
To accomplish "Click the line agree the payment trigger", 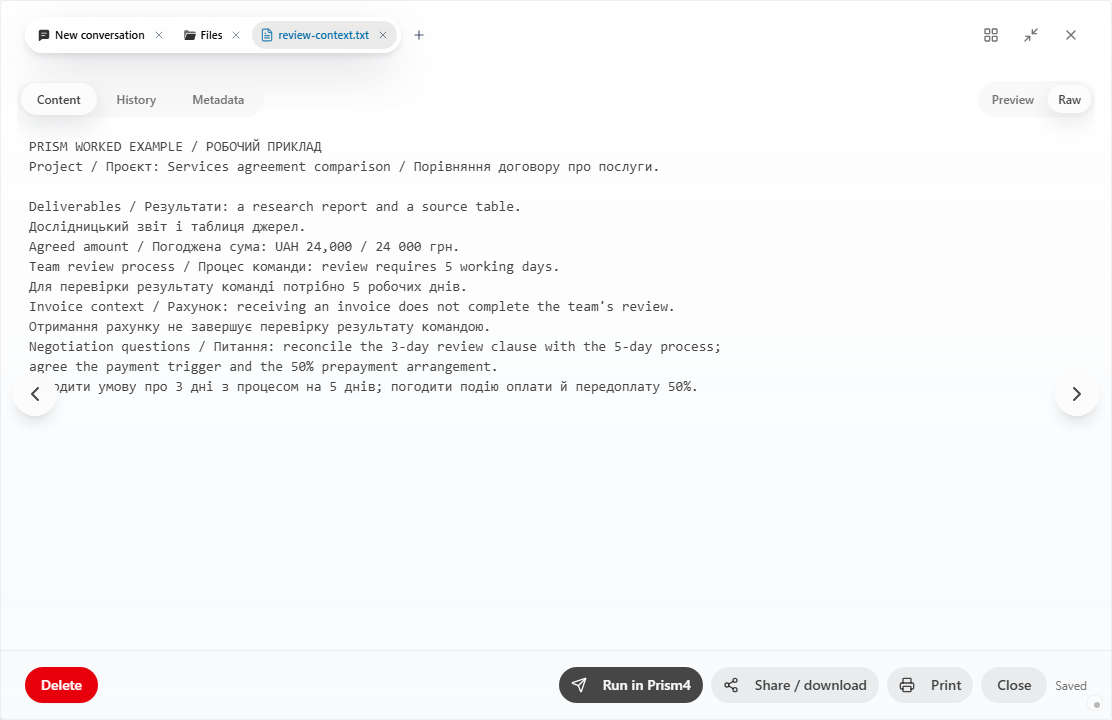I will tap(263, 367).
